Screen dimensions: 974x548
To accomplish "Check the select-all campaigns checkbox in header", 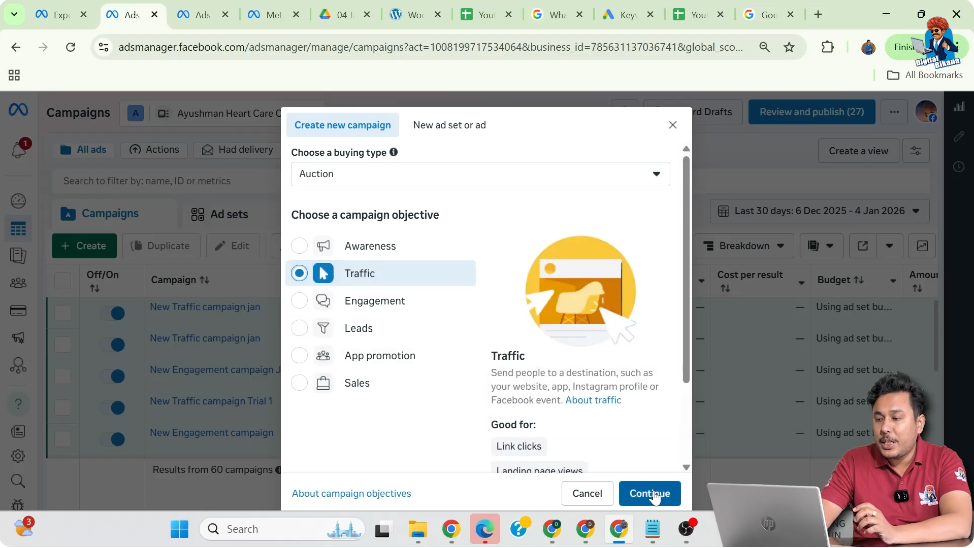I will click(x=63, y=281).
